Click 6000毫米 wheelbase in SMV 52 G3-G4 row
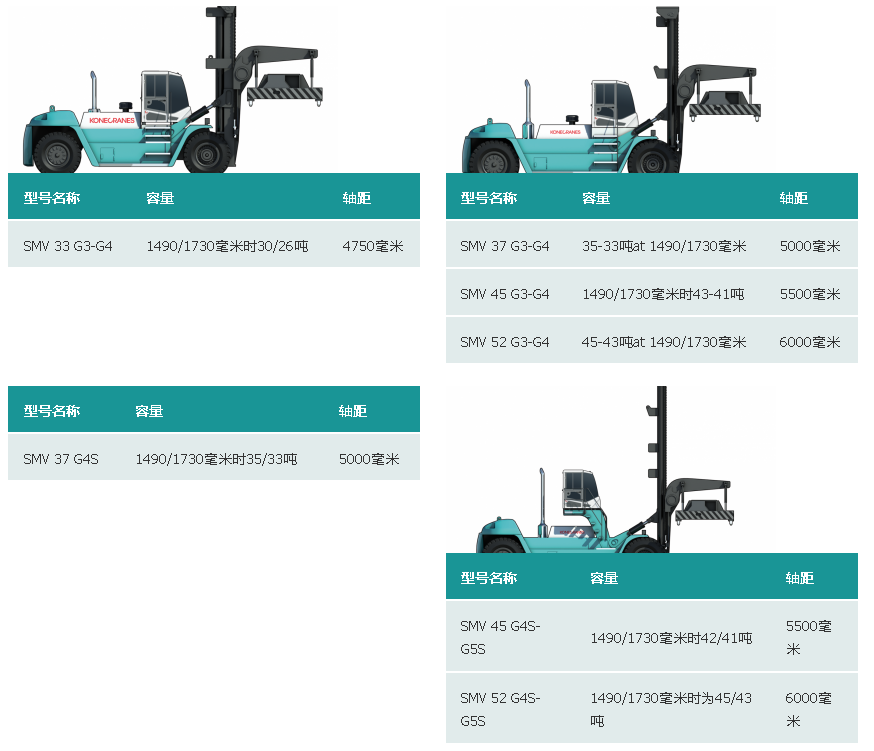The width and height of the screenshot is (874, 751). [x=810, y=342]
